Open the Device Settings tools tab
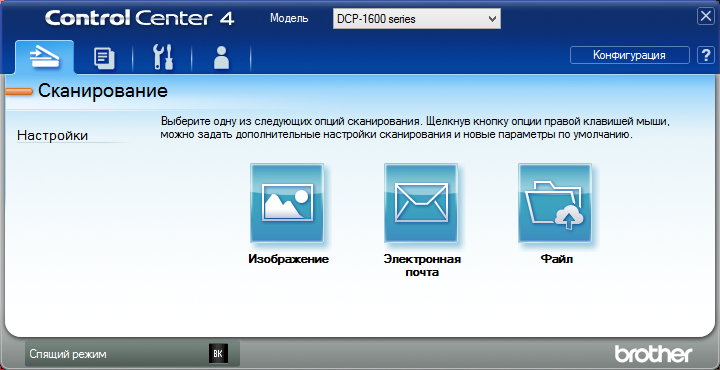This screenshot has width=720, height=370. click(163, 58)
